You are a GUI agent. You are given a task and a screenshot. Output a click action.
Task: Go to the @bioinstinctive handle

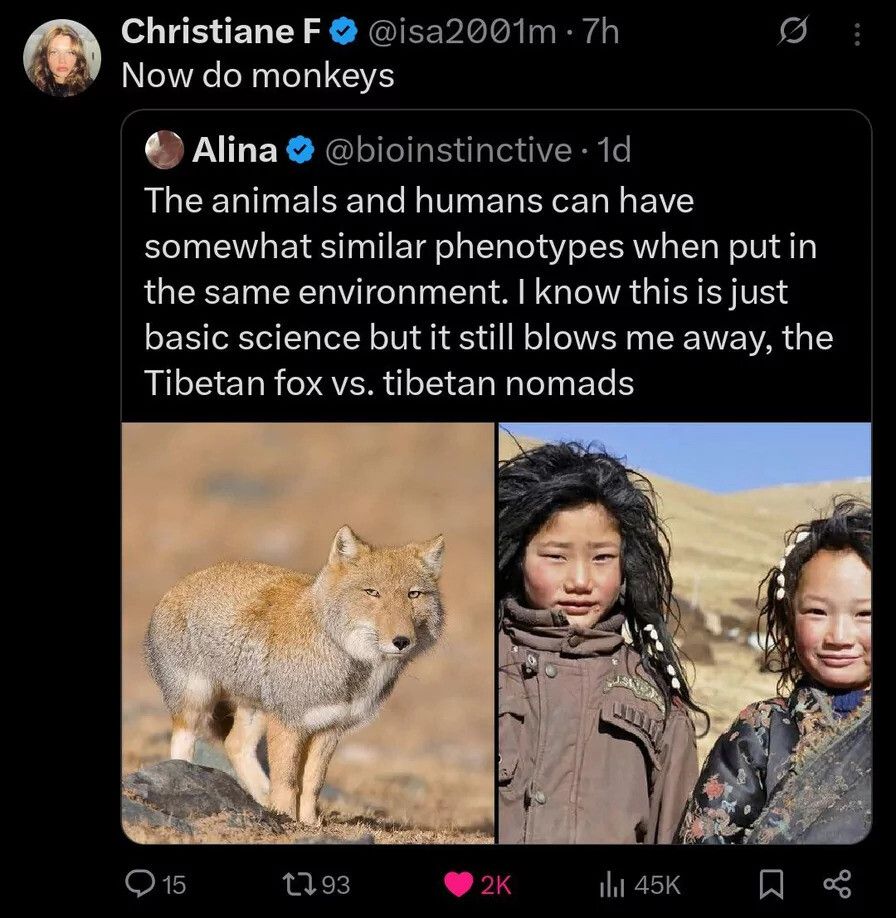447,150
